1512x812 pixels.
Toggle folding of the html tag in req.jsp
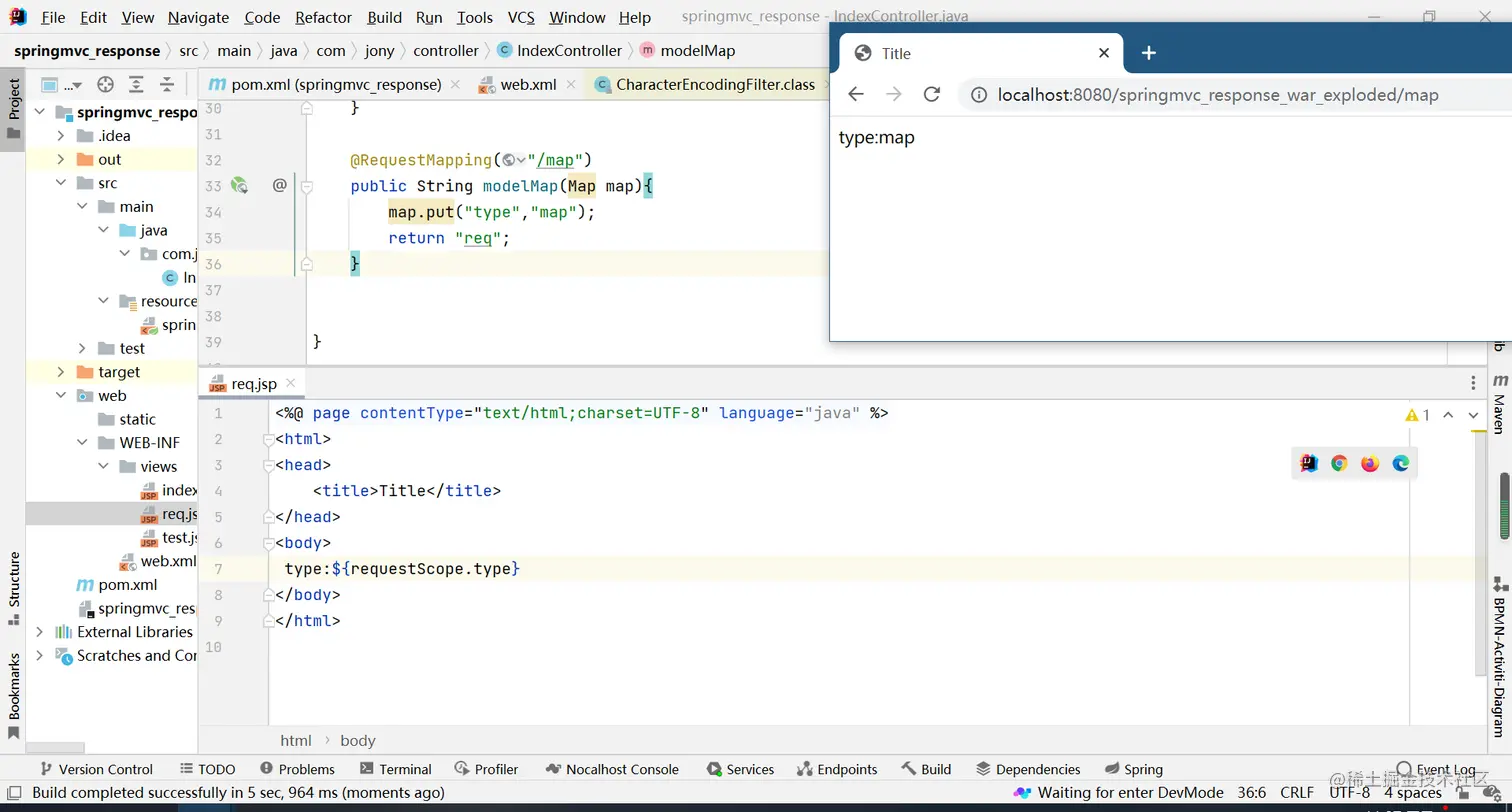[268, 439]
